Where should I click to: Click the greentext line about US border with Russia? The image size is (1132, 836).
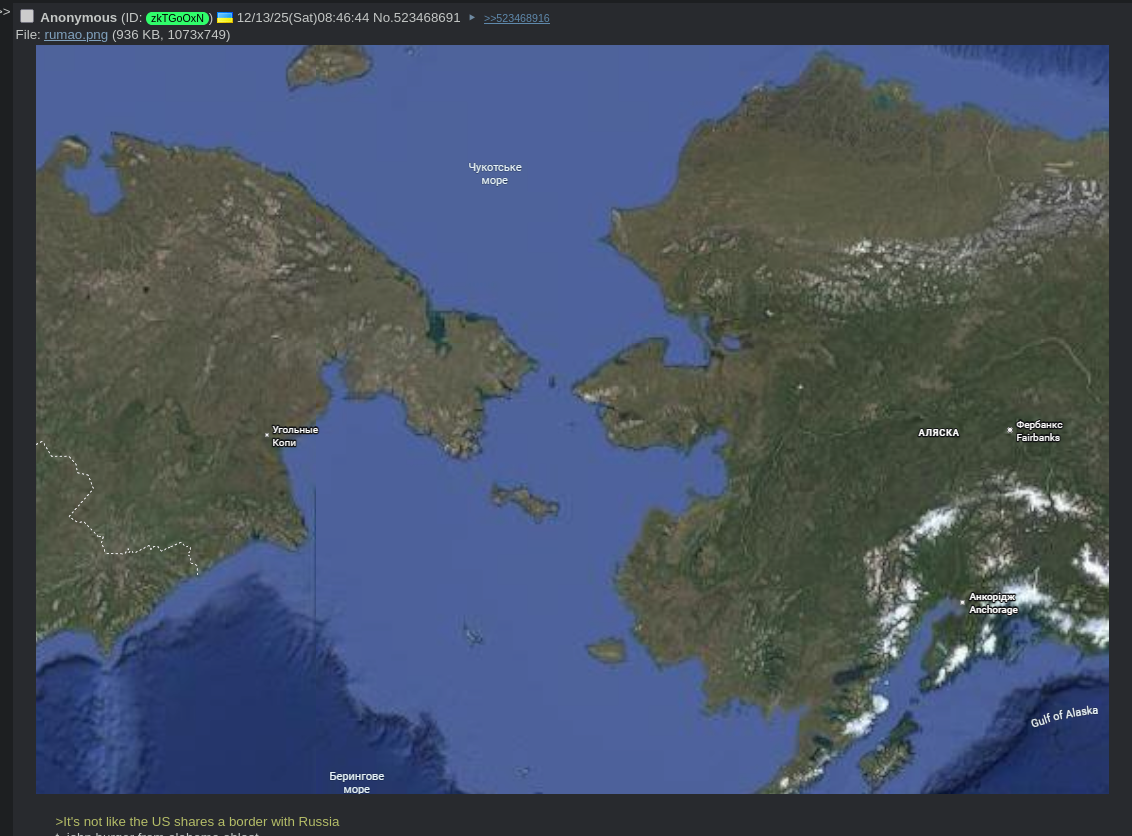click(197, 822)
